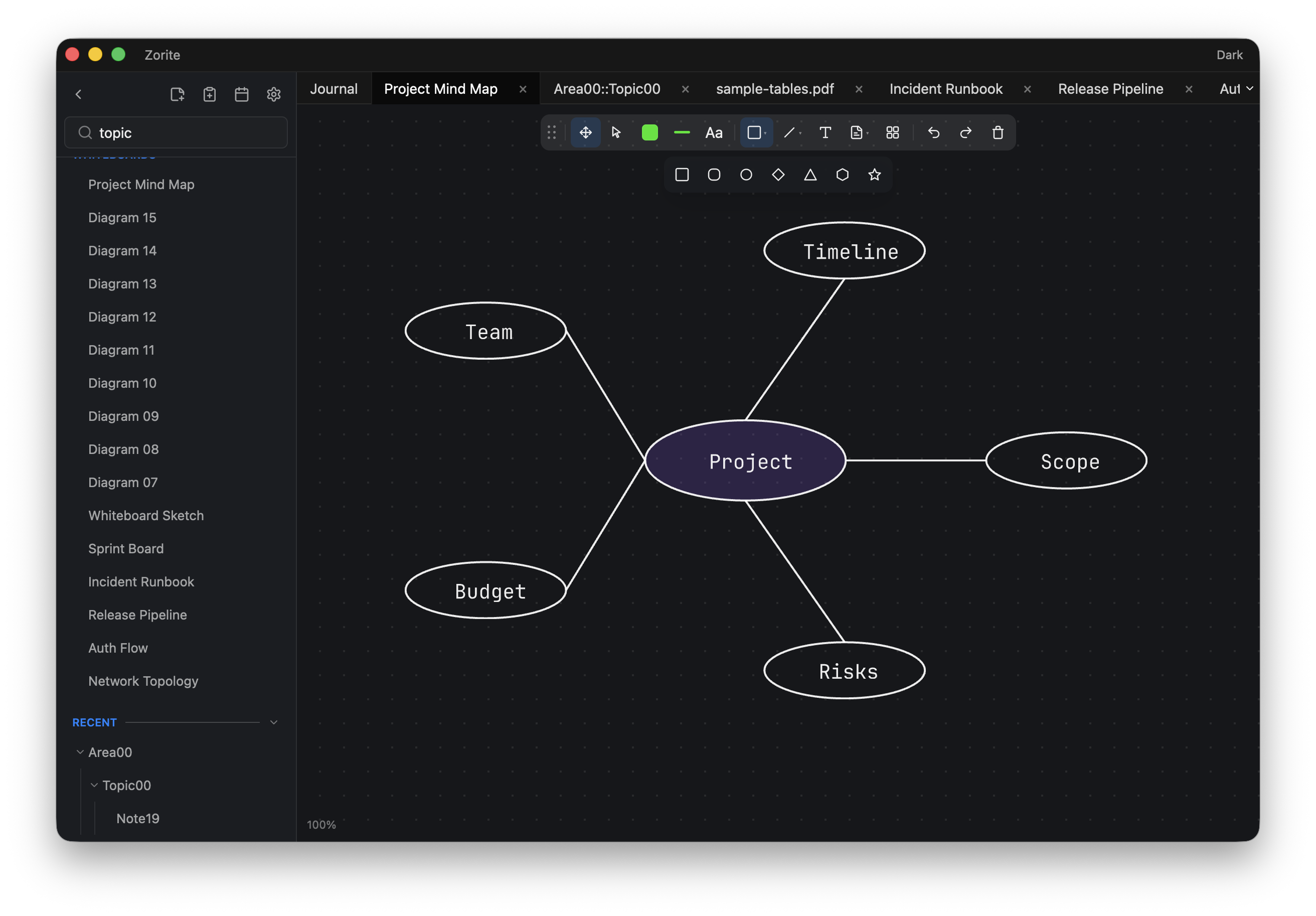Select the pan/move canvas tool

[585, 132]
